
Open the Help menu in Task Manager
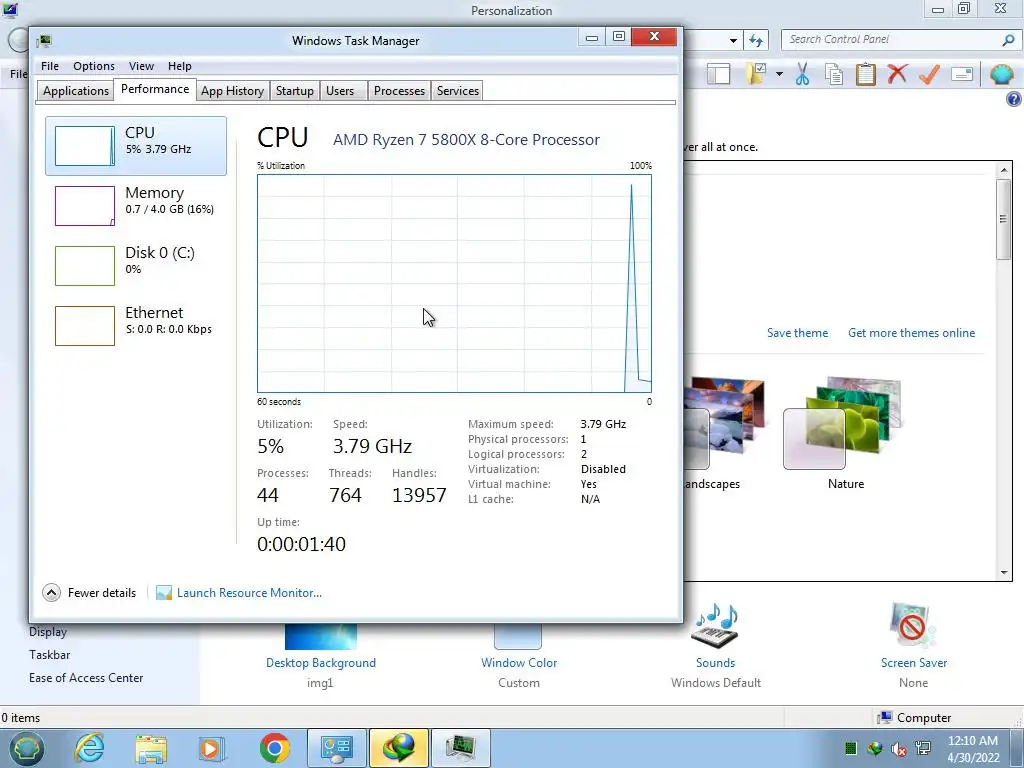[180, 66]
